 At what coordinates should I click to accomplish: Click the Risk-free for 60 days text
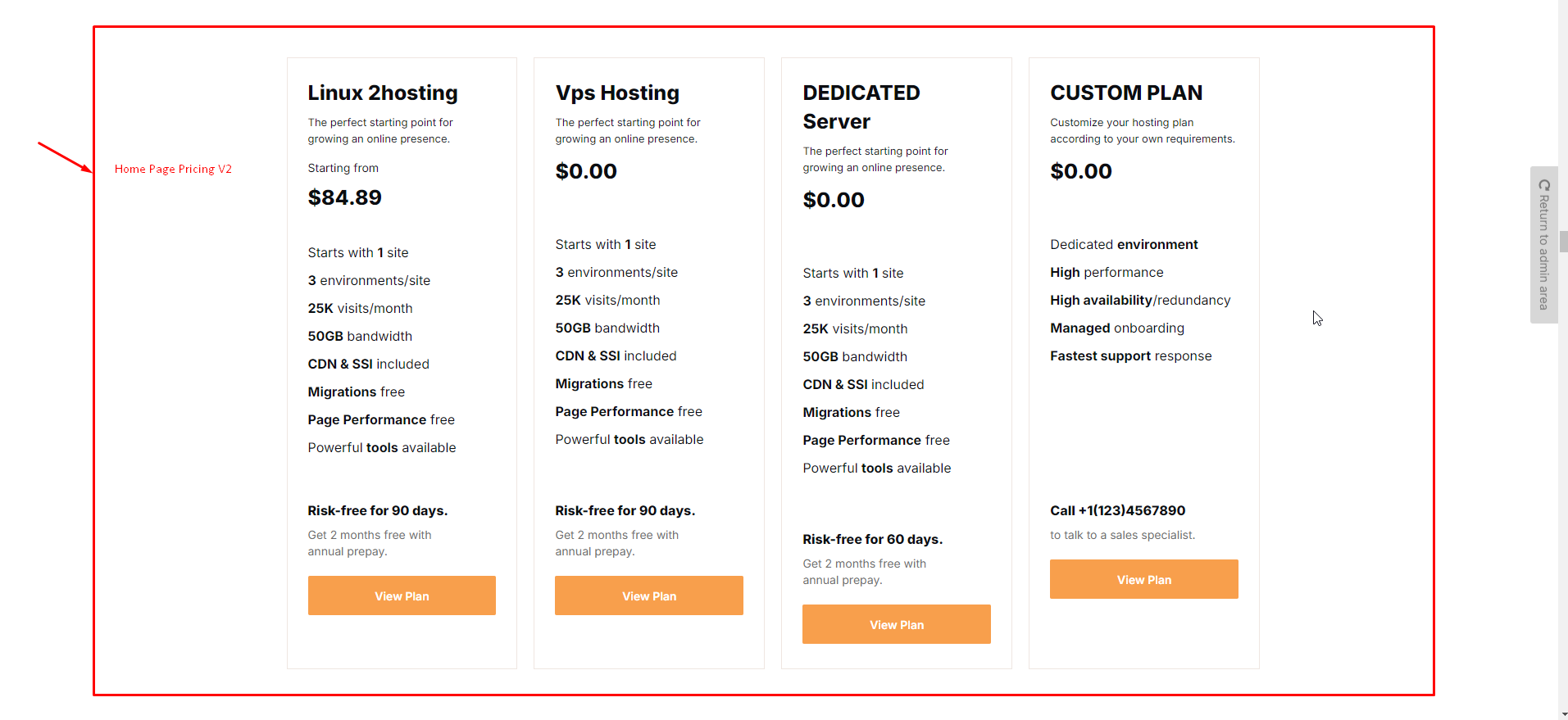[872, 539]
